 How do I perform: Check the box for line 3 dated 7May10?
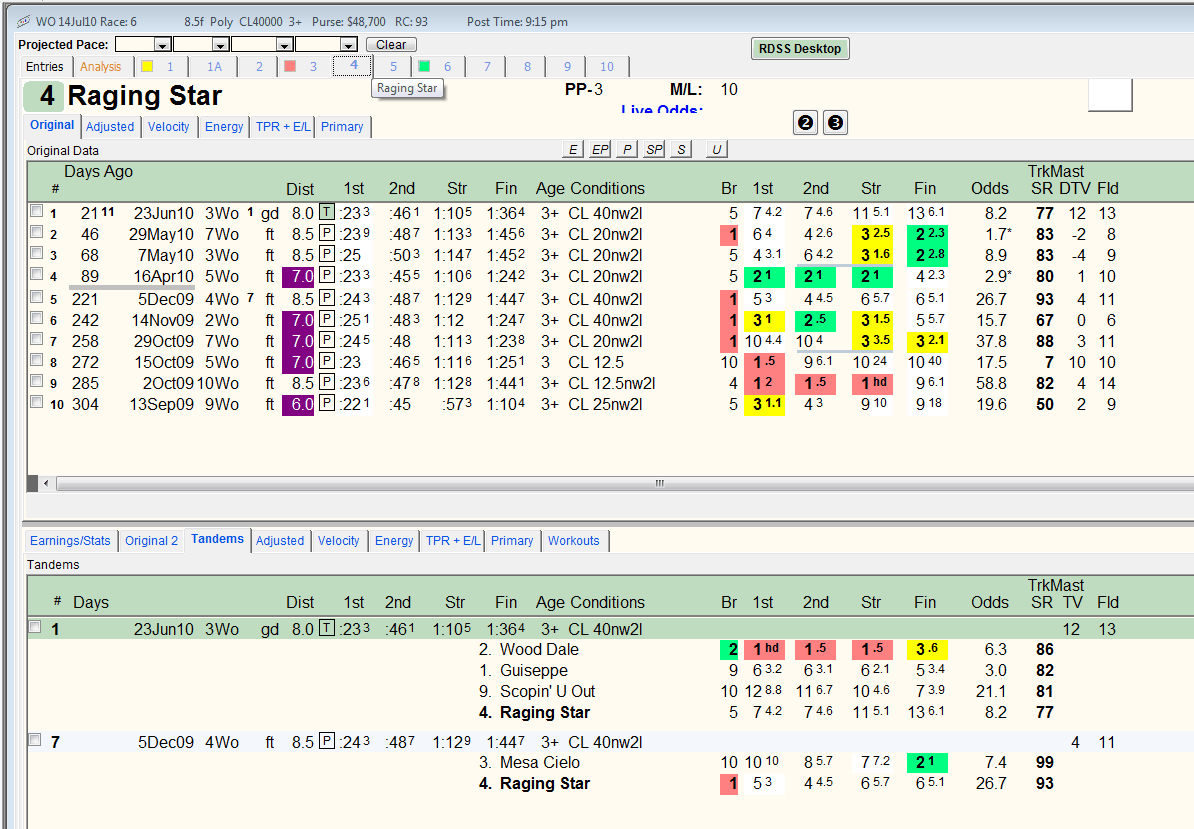(36, 253)
